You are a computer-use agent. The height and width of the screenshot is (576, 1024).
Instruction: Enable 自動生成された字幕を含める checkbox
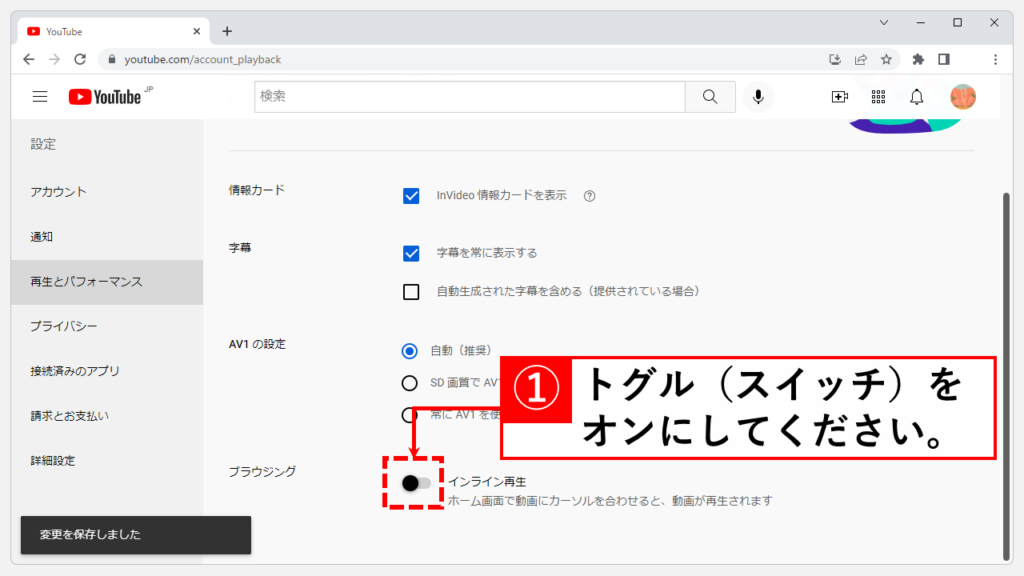[x=411, y=292]
